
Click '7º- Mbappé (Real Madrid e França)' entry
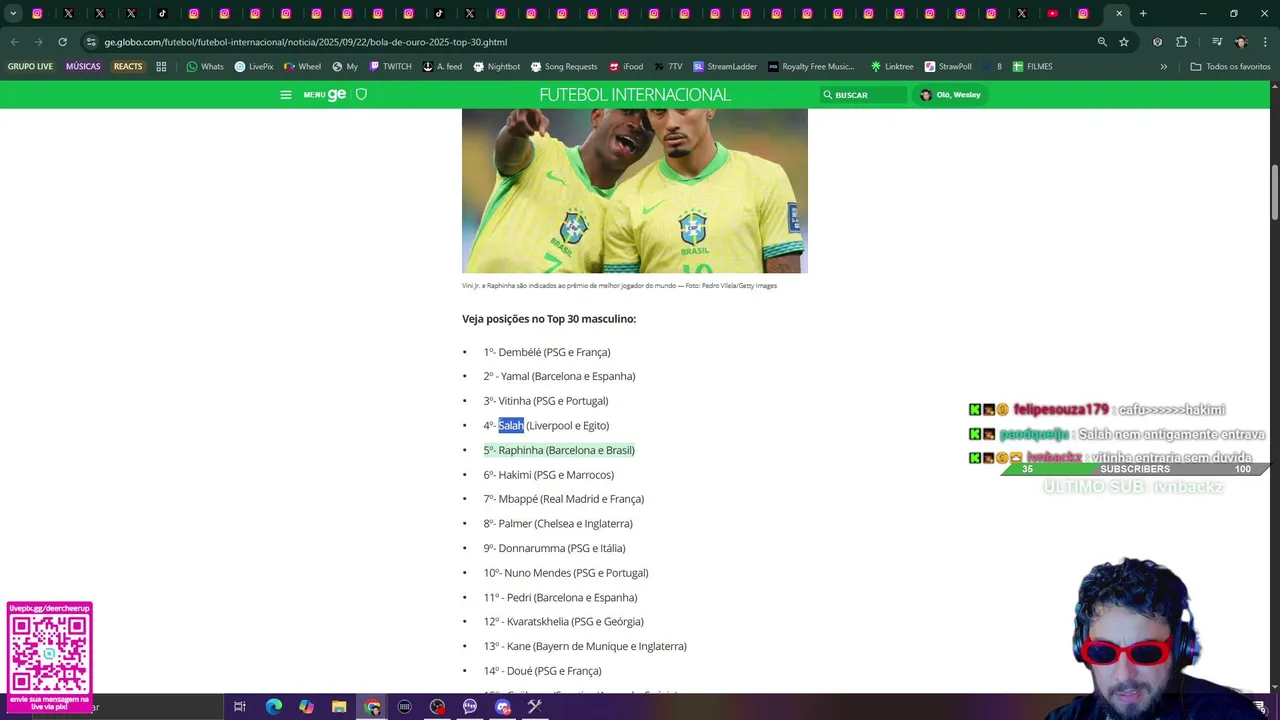coord(564,499)
